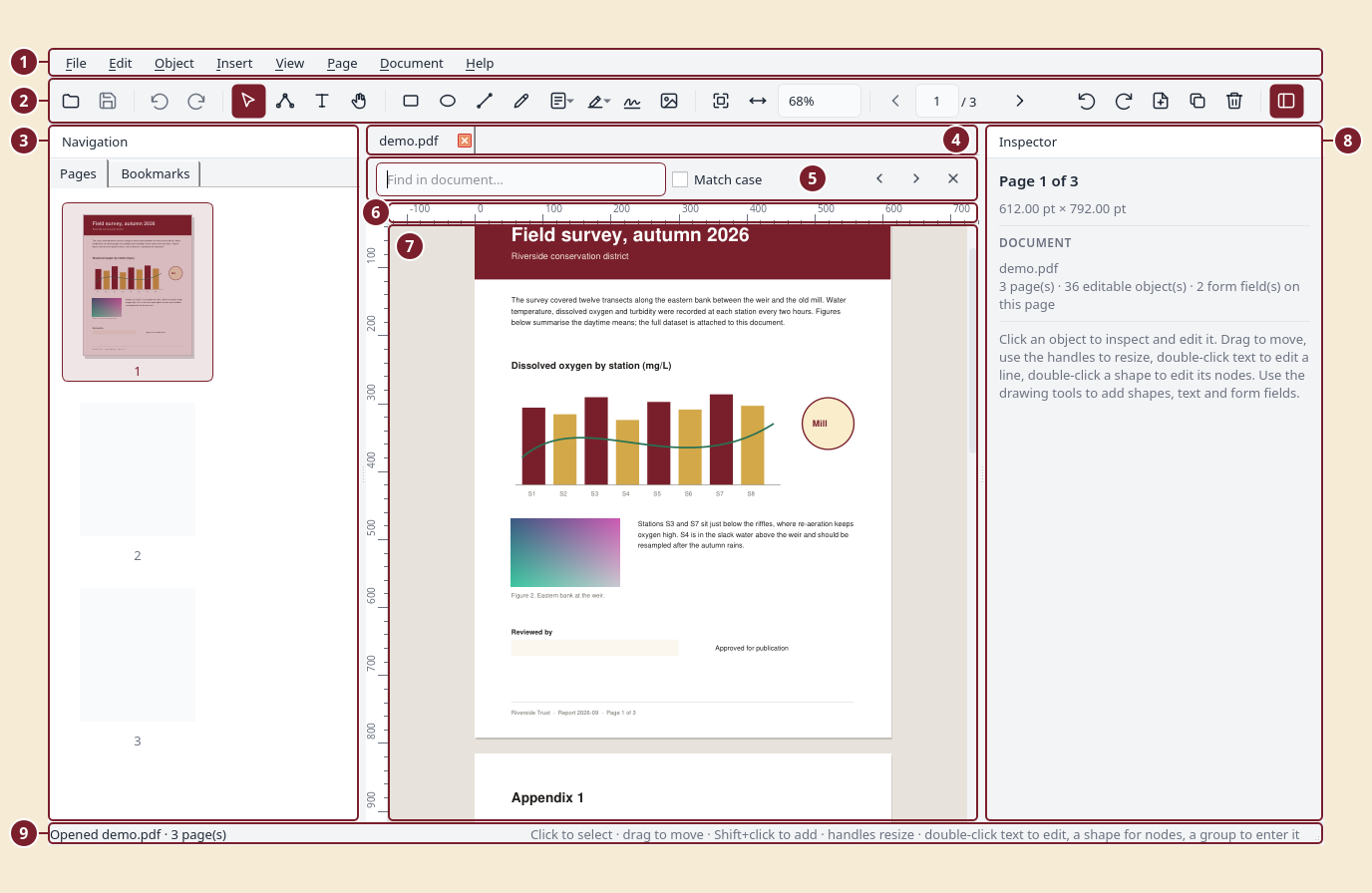Image resolution: width=1372 pixels, height=893 pixels.
Task: Click the Find in document field
Action: pyautogui.click(x=520, y=179)
